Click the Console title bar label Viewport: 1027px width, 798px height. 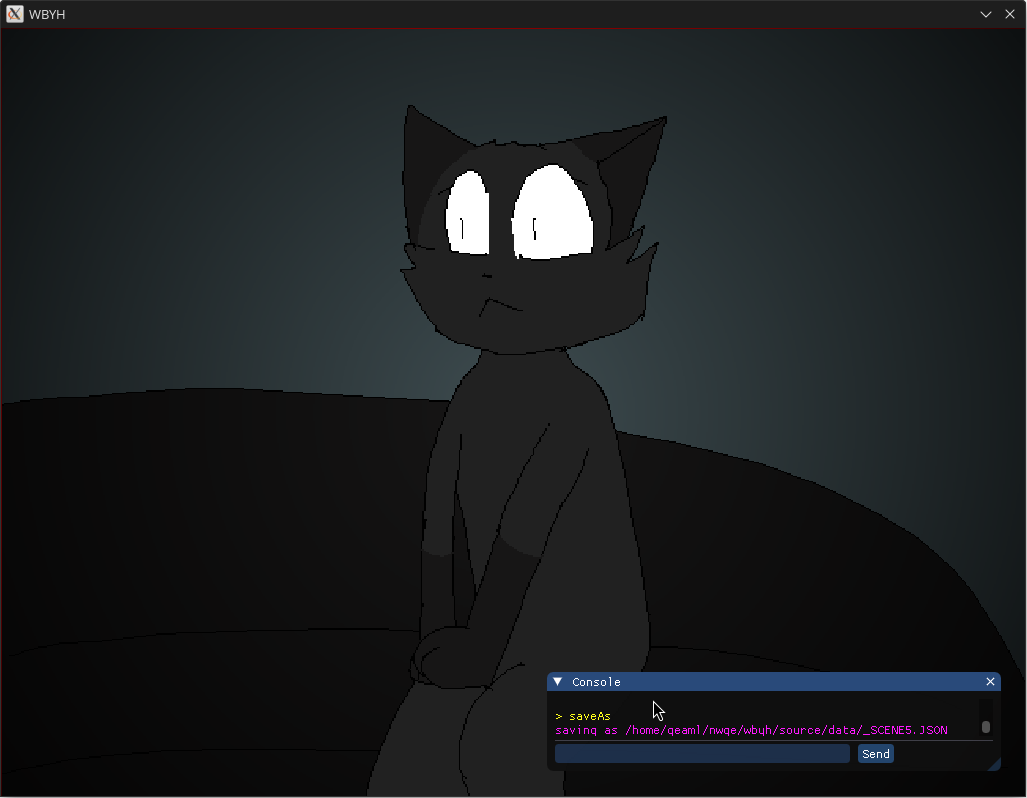click(596, 682)
